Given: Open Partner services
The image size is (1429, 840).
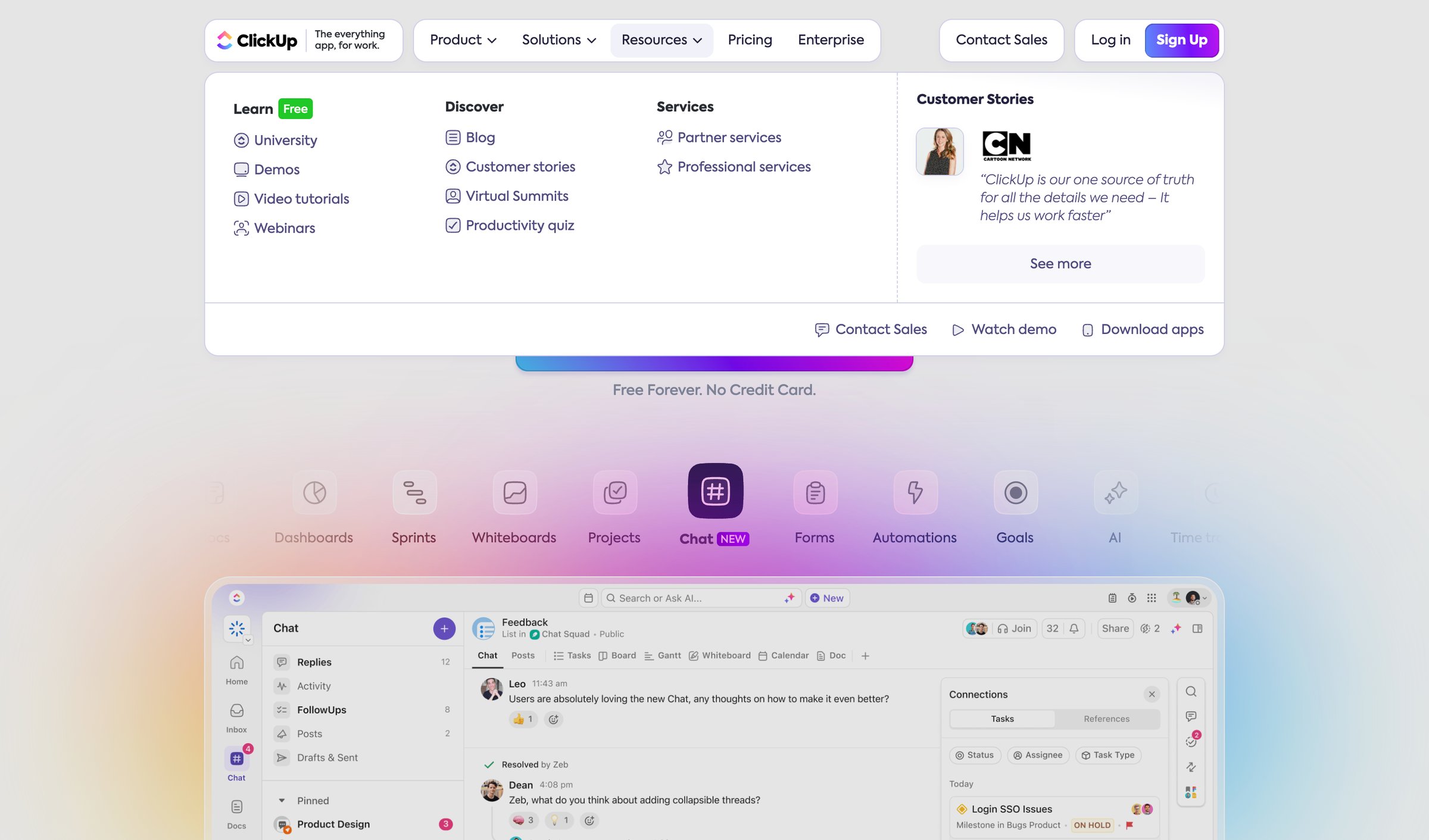Looking at the screenshot, I should [x=719, y=137].
